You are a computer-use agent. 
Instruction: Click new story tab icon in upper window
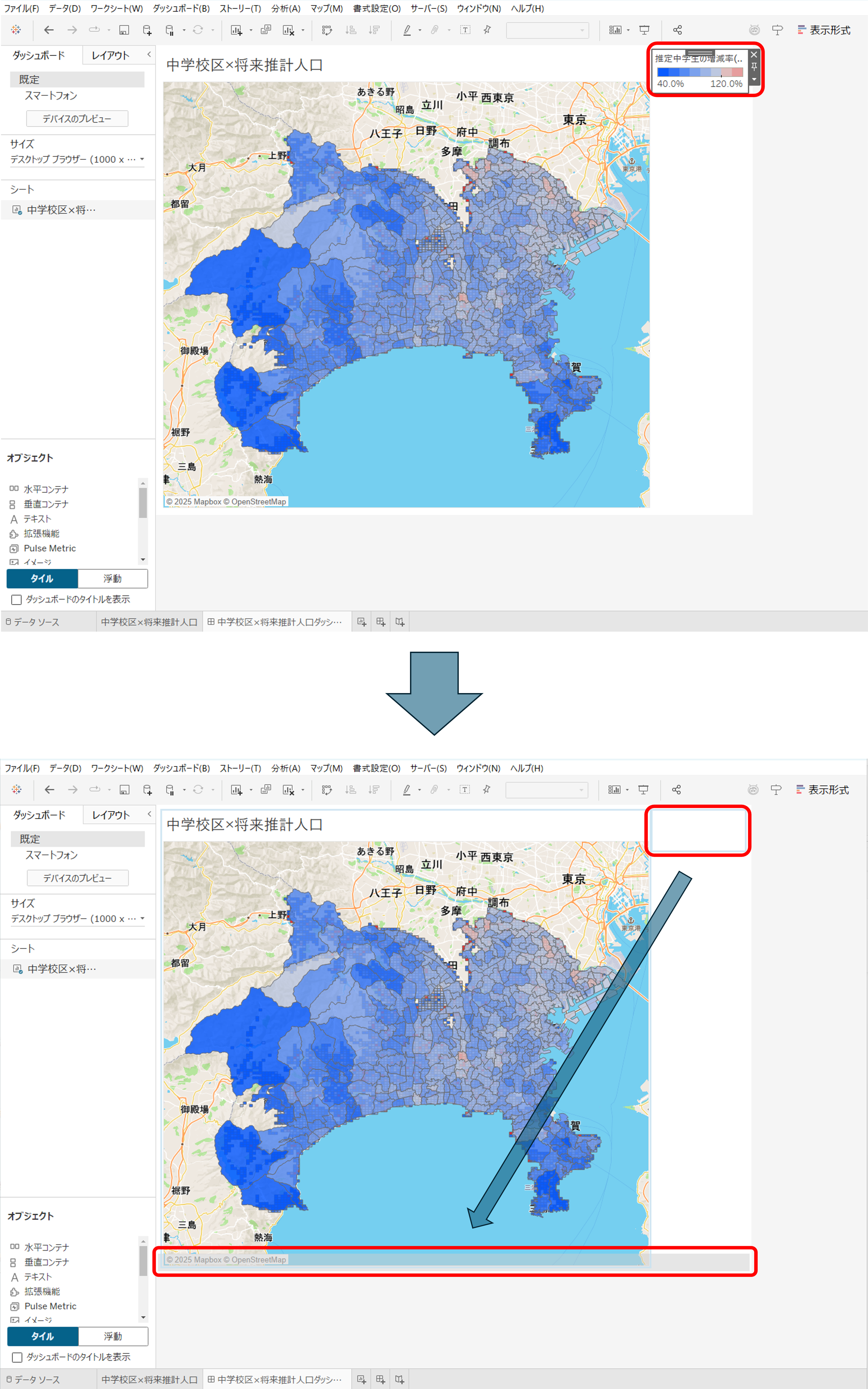pos(400,622)
